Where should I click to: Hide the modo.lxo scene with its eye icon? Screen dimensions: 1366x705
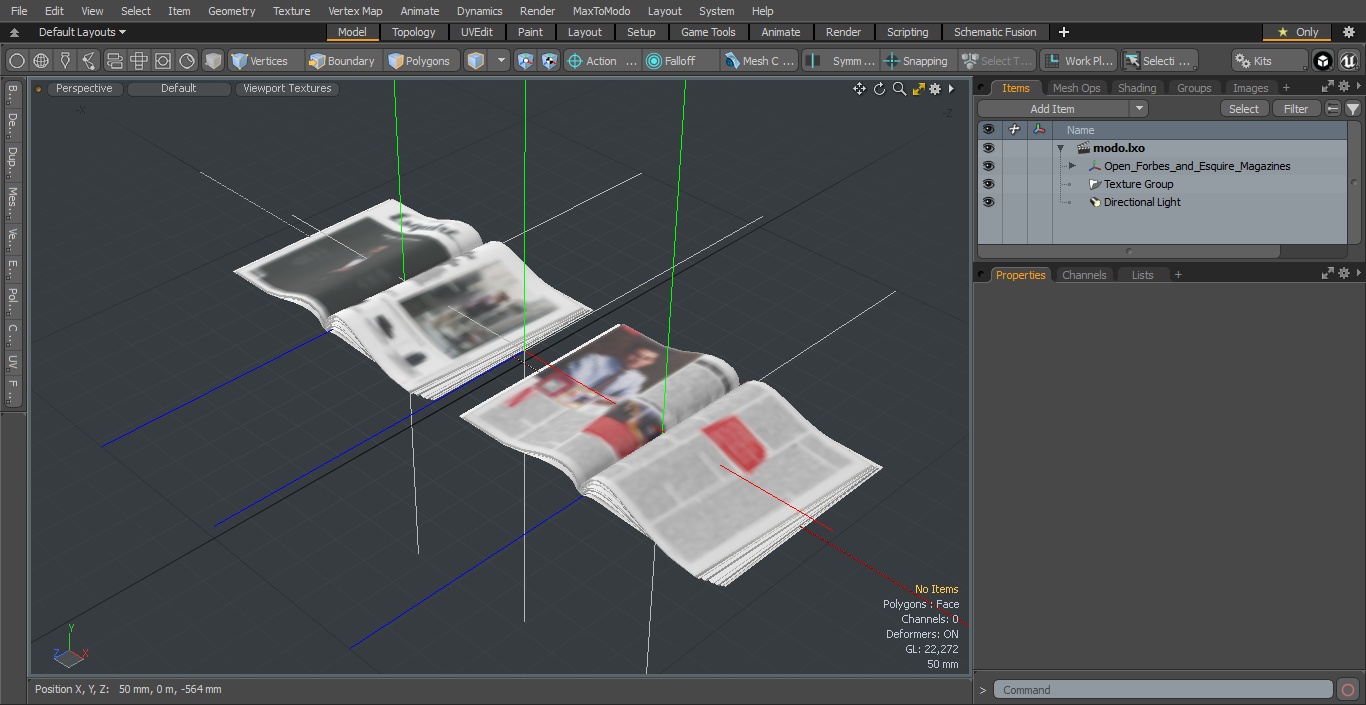988,148
